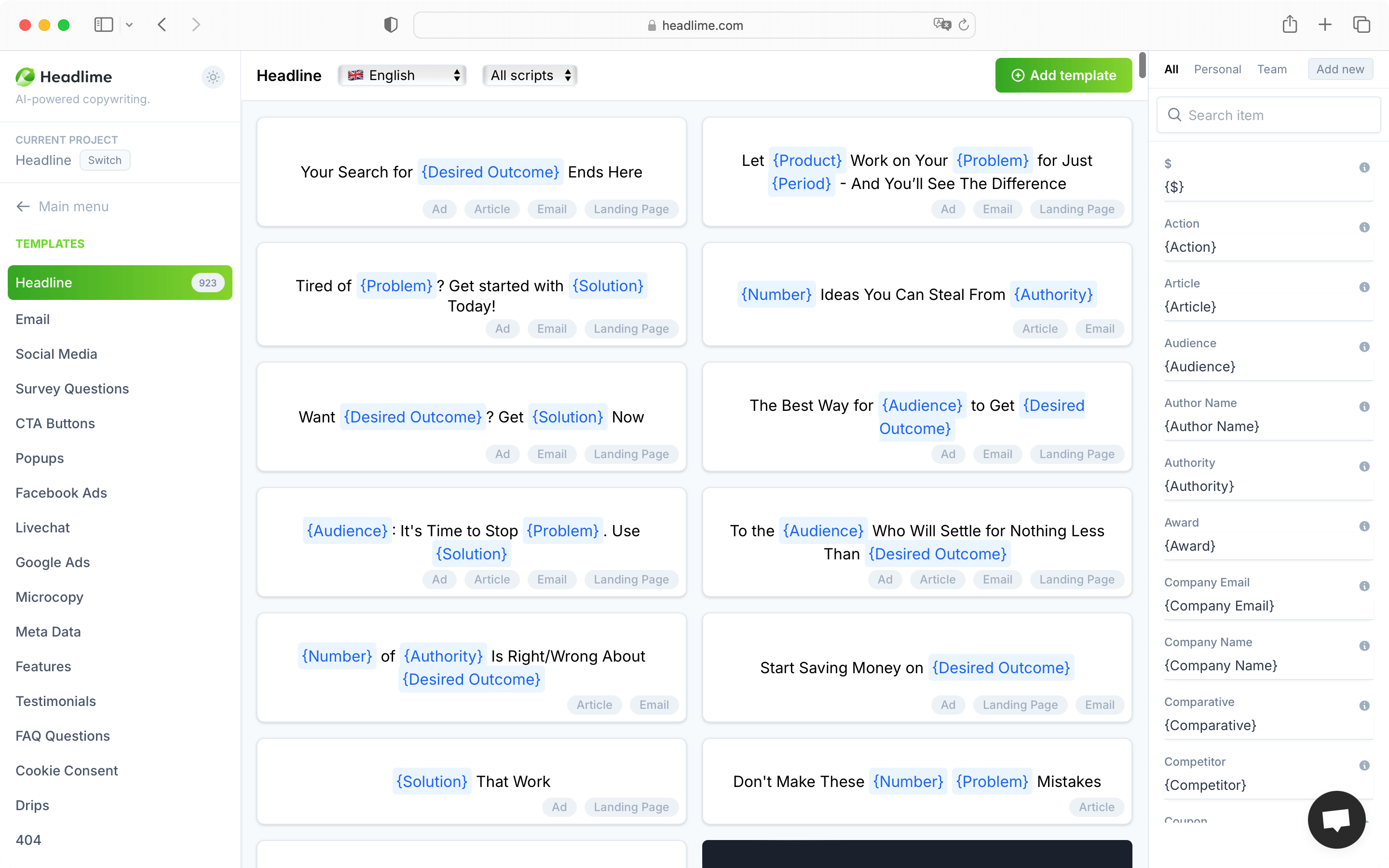
Task: Select the All templates tab
Action: click(1170, 68)
